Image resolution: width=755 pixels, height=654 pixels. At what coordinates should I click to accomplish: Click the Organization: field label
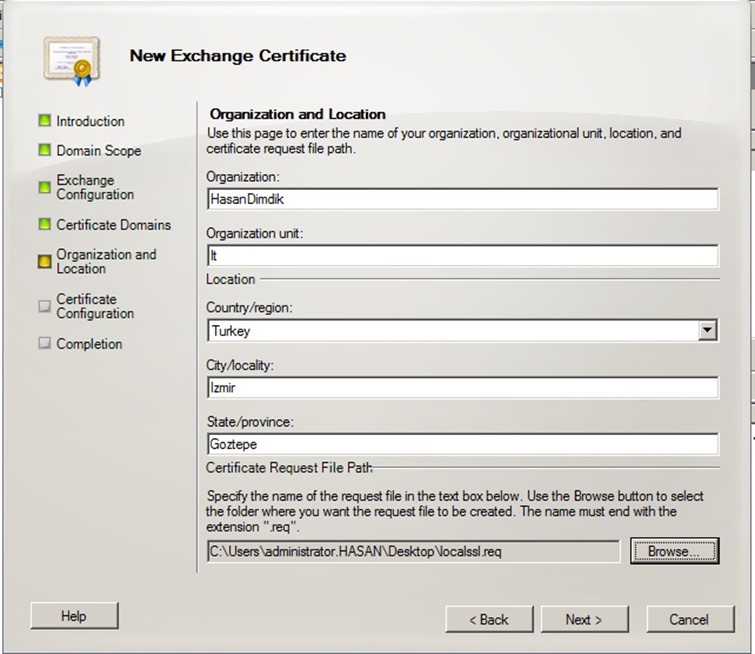tap(243, 177)
